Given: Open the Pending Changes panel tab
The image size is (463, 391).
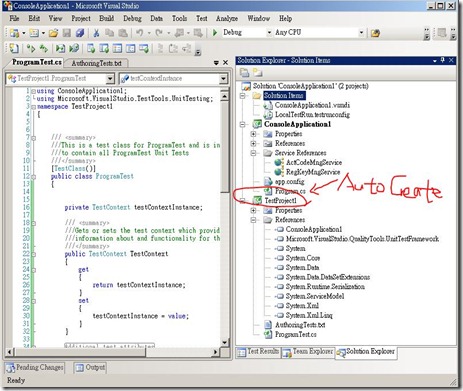Looking at the screenshot, I should pyautogui.click(x=35, y=368).
